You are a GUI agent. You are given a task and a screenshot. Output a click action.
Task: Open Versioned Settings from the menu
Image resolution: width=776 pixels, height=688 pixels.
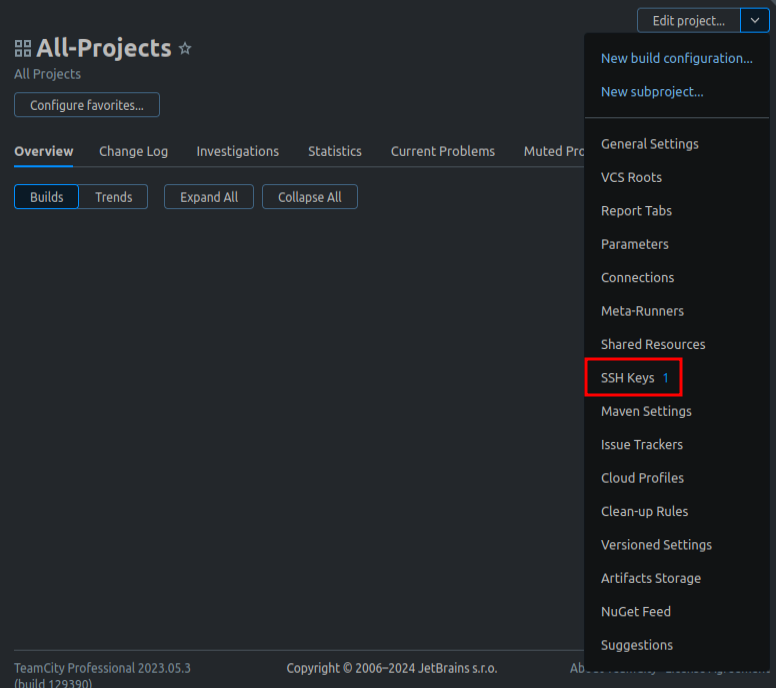tap(656, 545)
